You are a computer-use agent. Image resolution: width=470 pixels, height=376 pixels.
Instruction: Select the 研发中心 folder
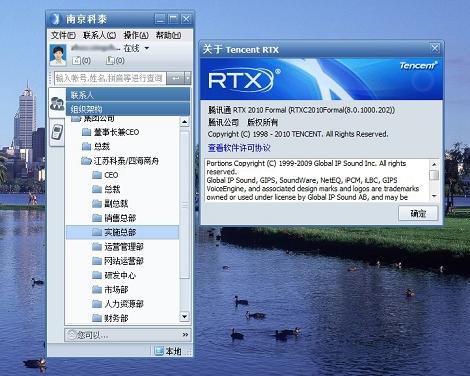tap(114, 275)
